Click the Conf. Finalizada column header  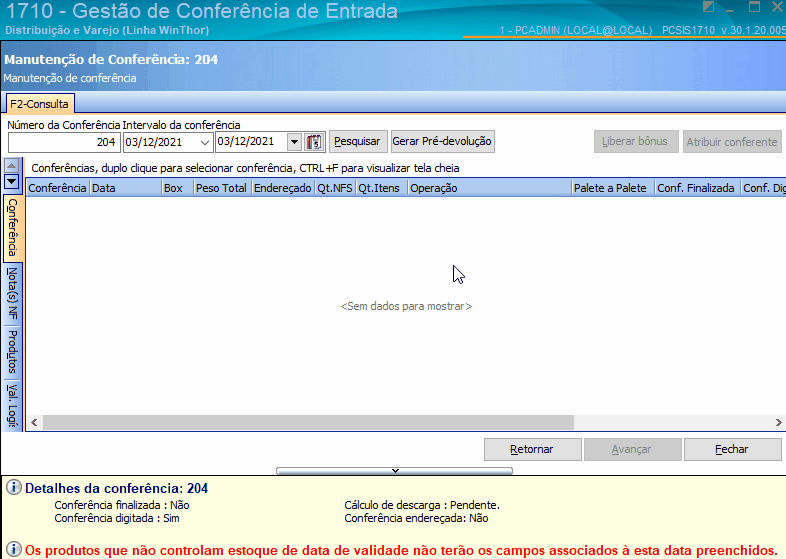click(697, 188)
